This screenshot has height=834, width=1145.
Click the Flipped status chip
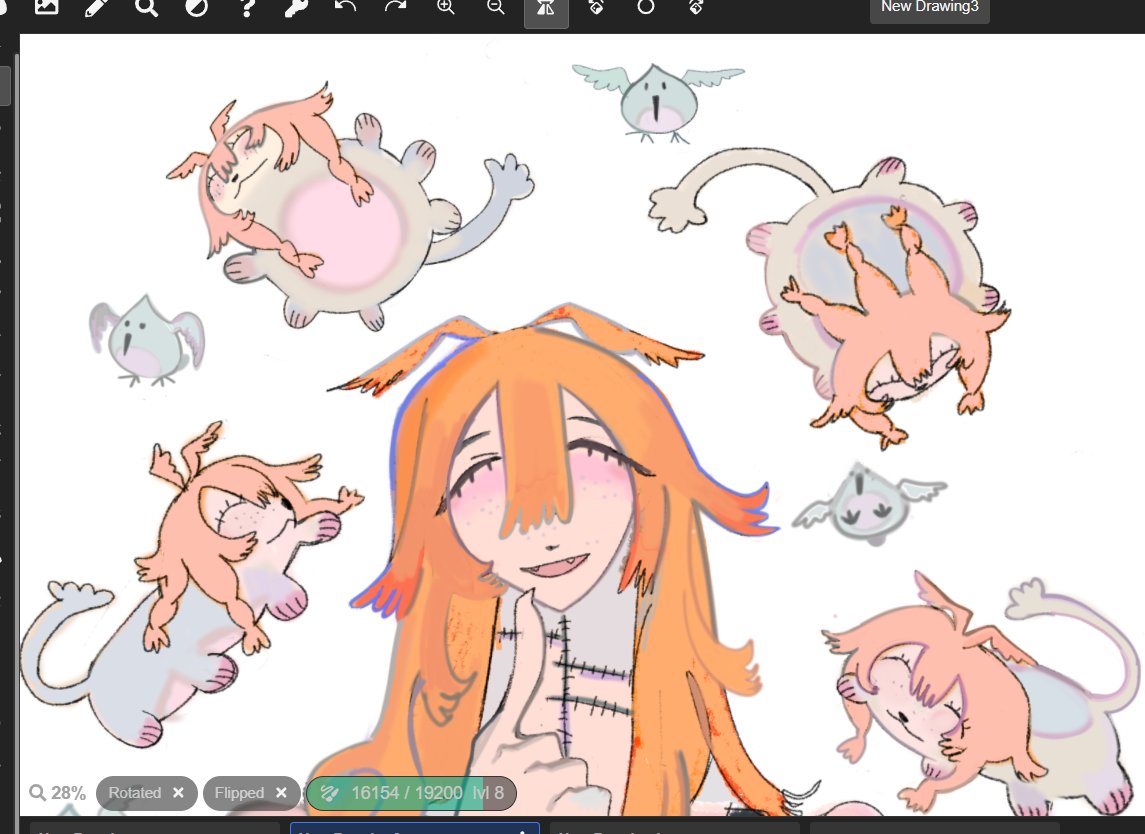(x=251, y=793)
